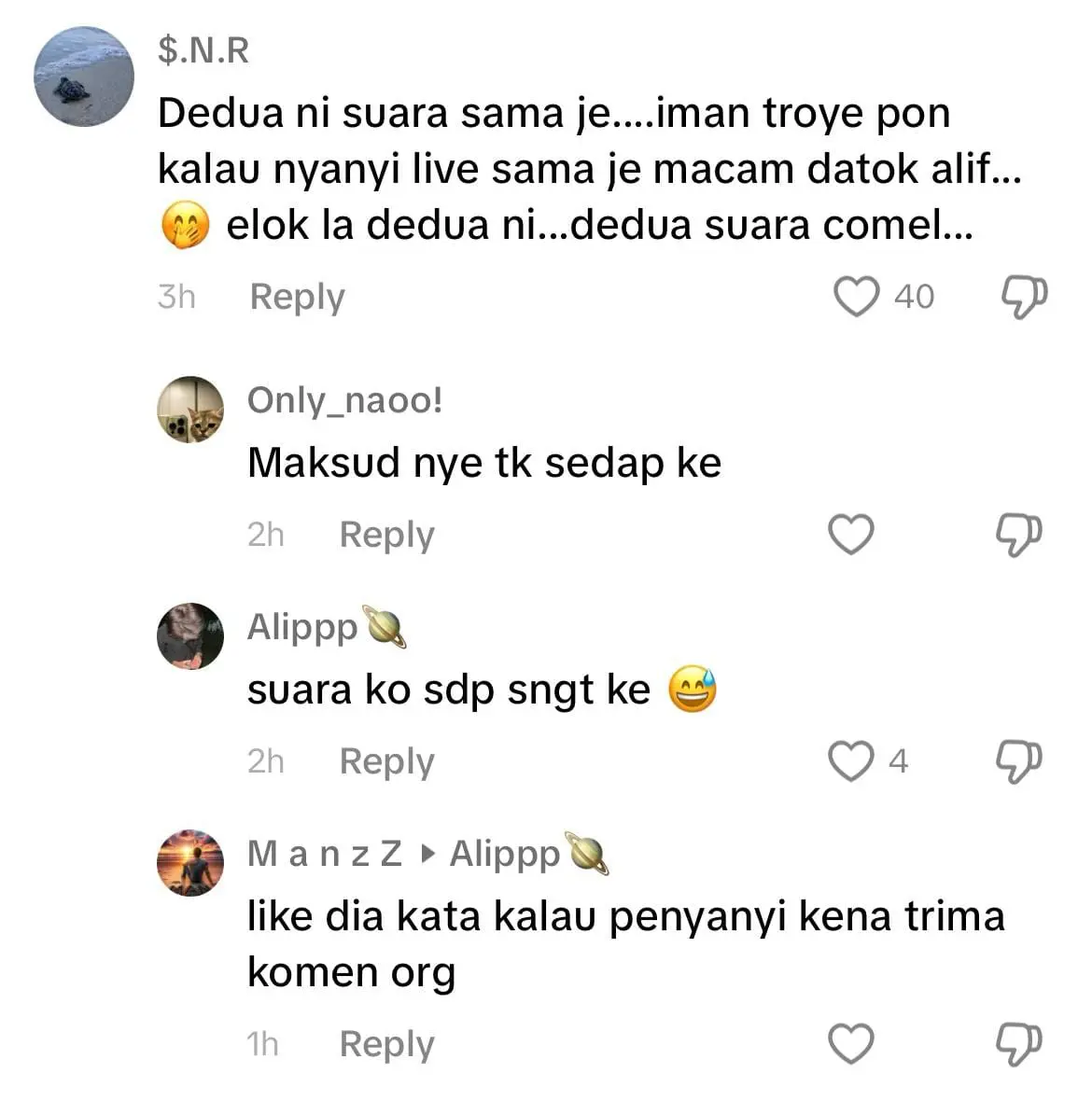Like M a n z Z's reply
Screen dimensions: 1092x1101
pyautogui.click(x=851, y=1043)
